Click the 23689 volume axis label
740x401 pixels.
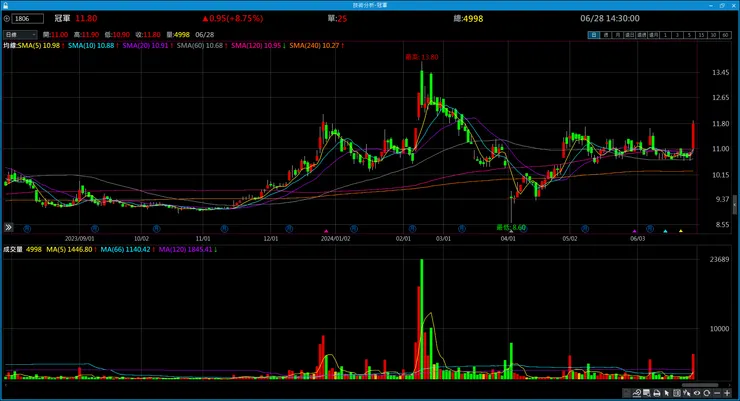point(720,259)
